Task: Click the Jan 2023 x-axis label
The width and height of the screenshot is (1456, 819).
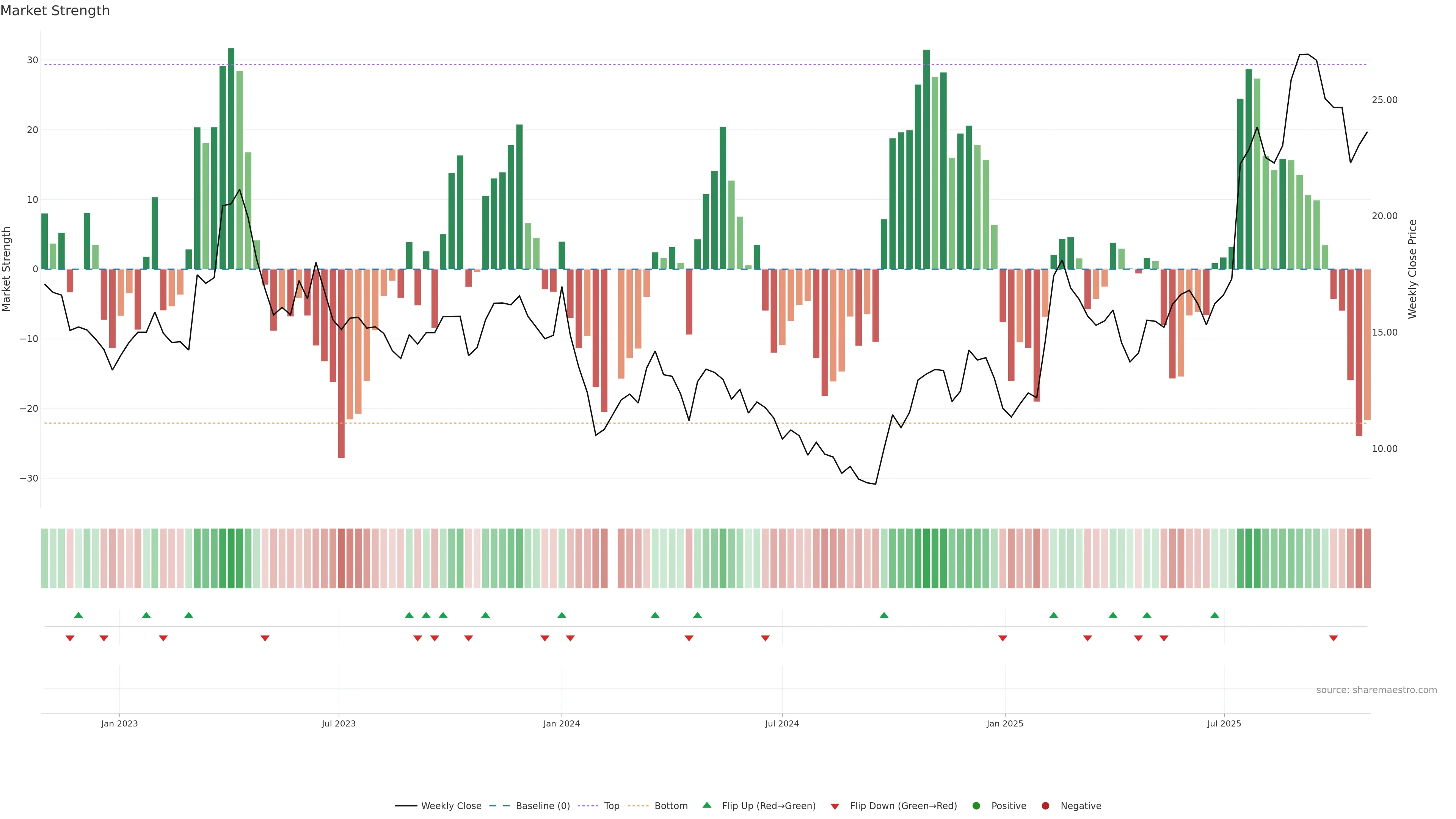Action: [119, 723]
